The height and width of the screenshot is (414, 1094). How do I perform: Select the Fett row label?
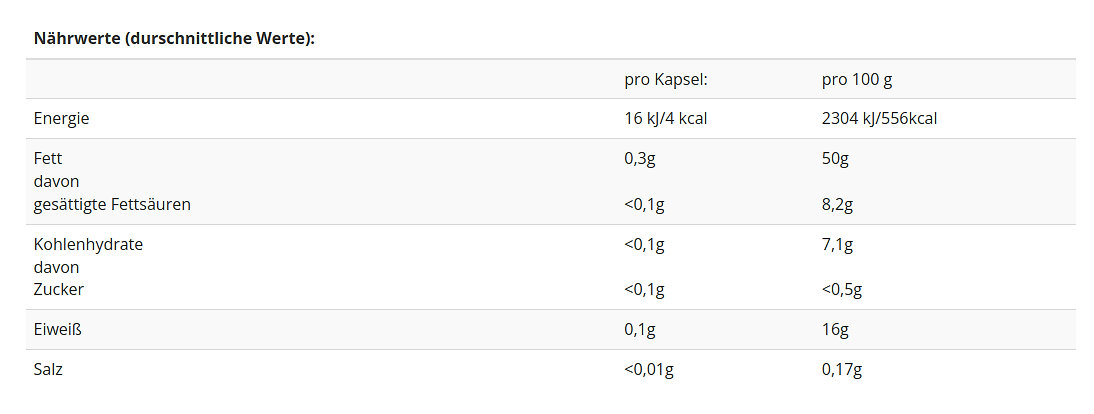click(48, 158)
